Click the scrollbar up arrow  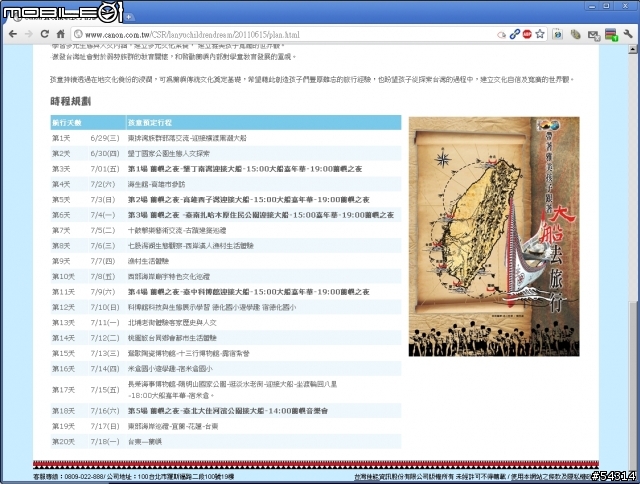tap(633, 49)
